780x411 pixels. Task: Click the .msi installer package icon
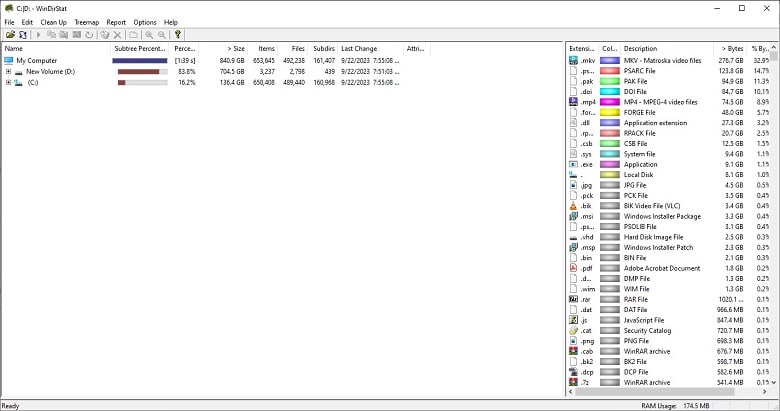pyautogui.click(x=573, y=216)
